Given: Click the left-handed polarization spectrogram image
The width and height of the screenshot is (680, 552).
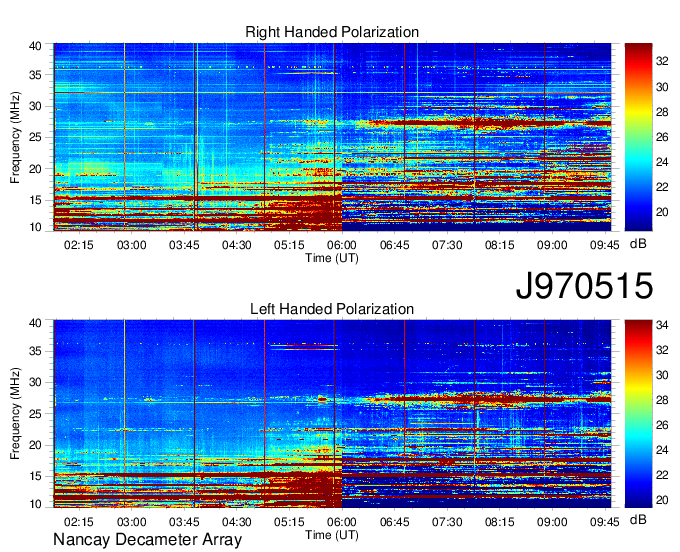Looking at the screenshot, I should (332, 414).
